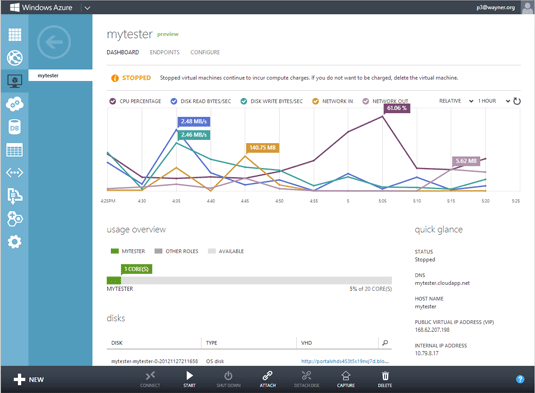535x393 pixels.
Task: Click the green segment of cores usage bar
Action: click(114, 280)
